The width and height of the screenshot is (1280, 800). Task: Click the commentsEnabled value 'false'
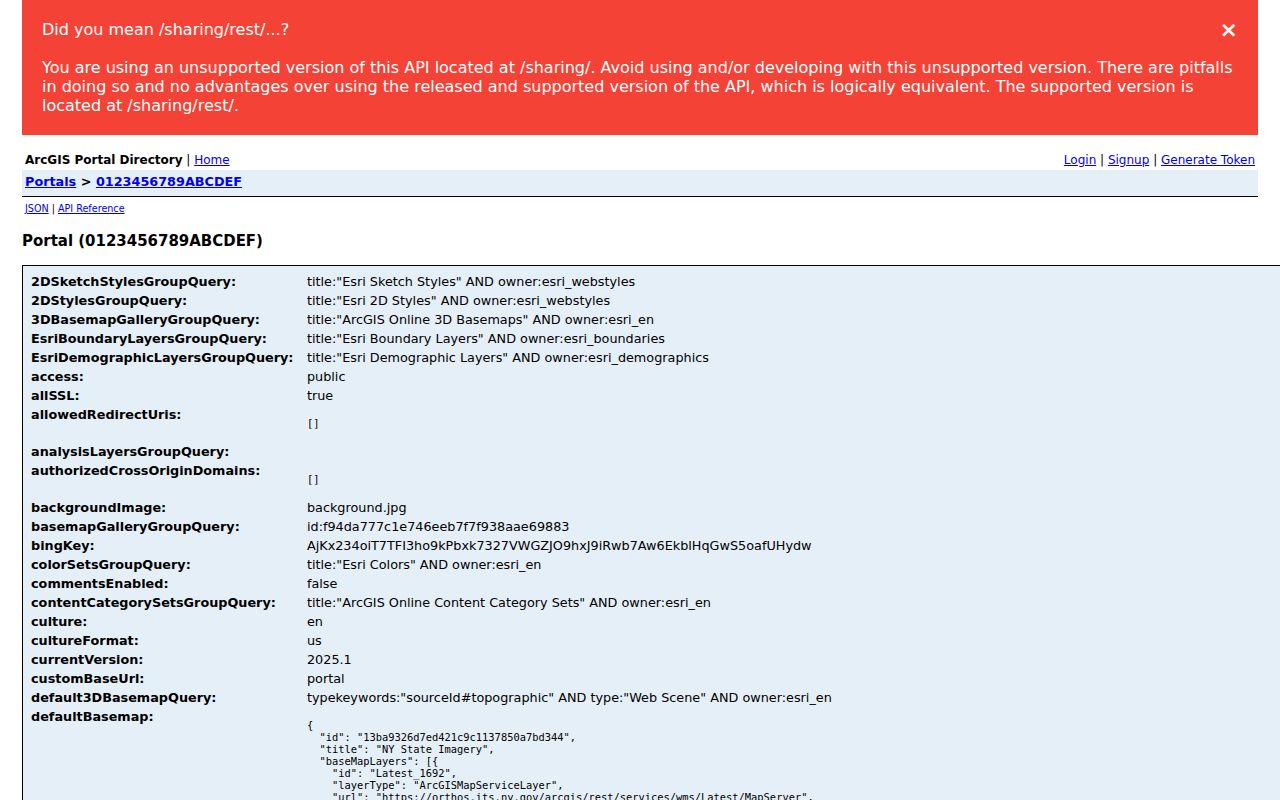tap(322, 584)
